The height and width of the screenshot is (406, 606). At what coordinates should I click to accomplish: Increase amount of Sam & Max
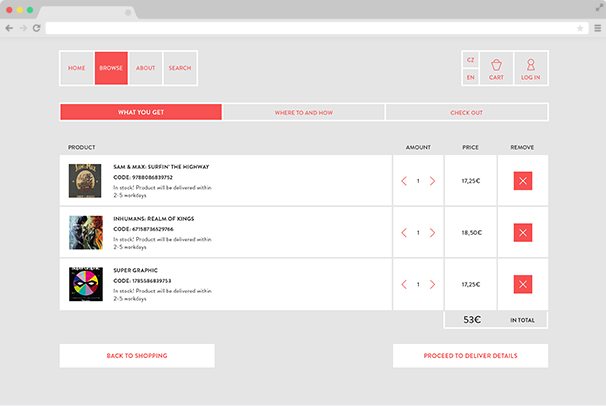pos(432,181)
